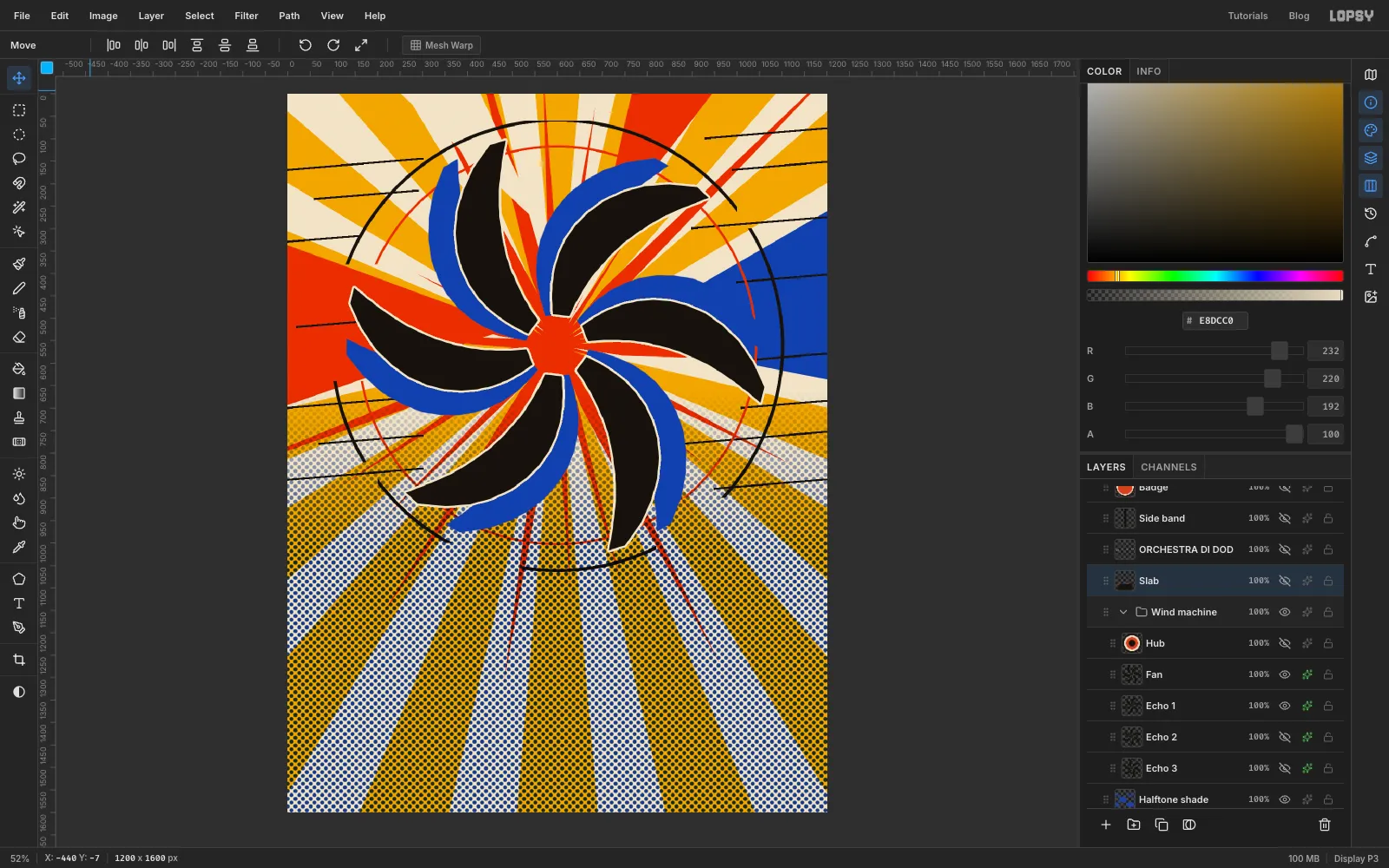The image size is (1389, 868).
Task: Click the redo arrow in options bar
Action: tap(333, 45)
